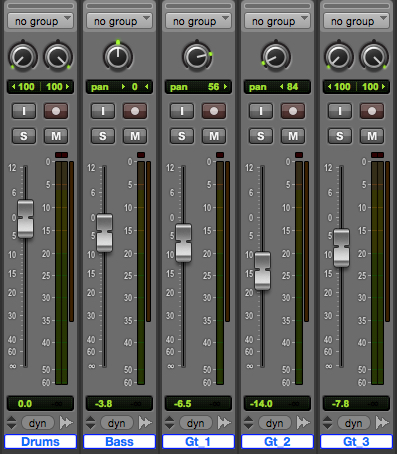
Task: Toggle input monitoring on Drums
Action: tap(24, 111)
